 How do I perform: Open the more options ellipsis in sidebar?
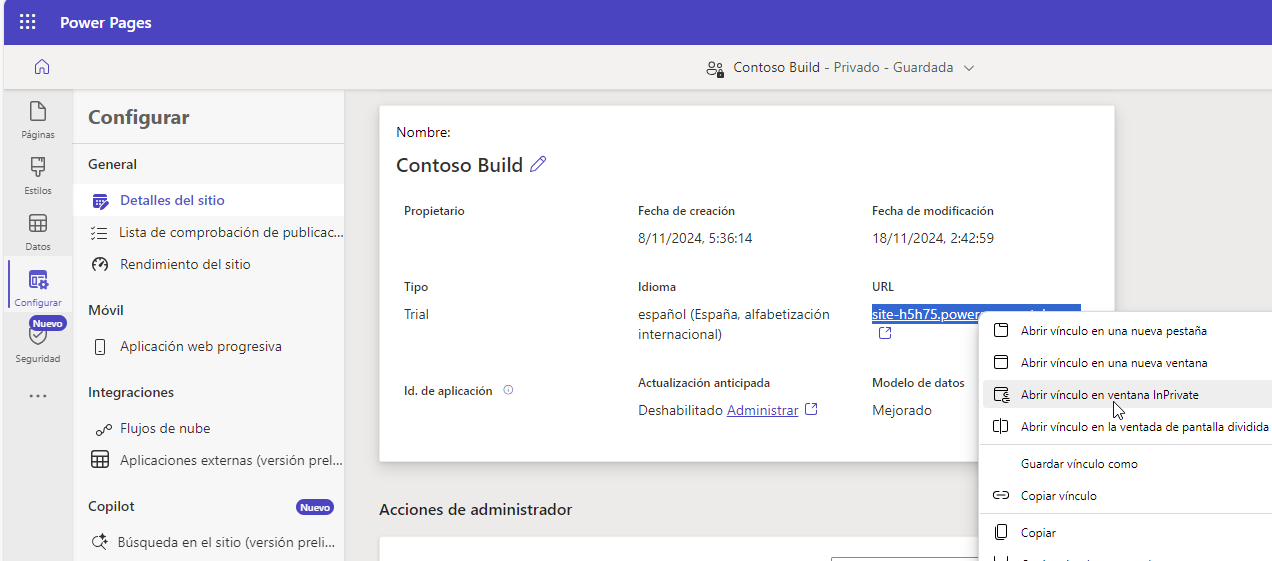[38, 396]
